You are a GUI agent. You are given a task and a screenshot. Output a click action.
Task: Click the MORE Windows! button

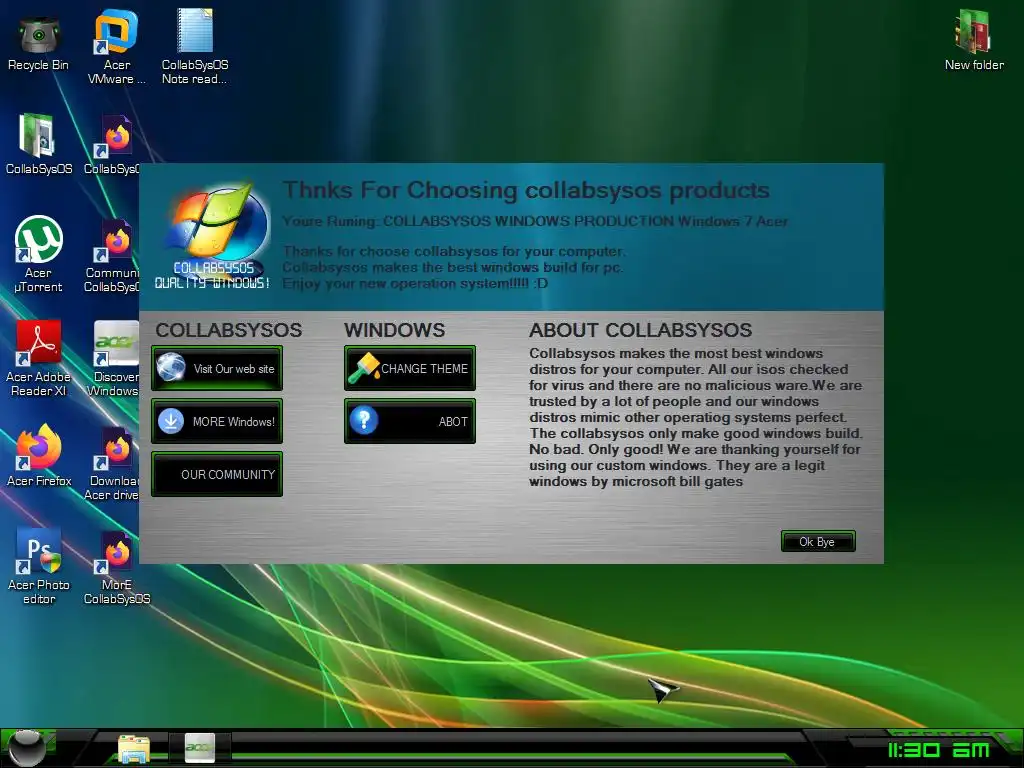217,421
